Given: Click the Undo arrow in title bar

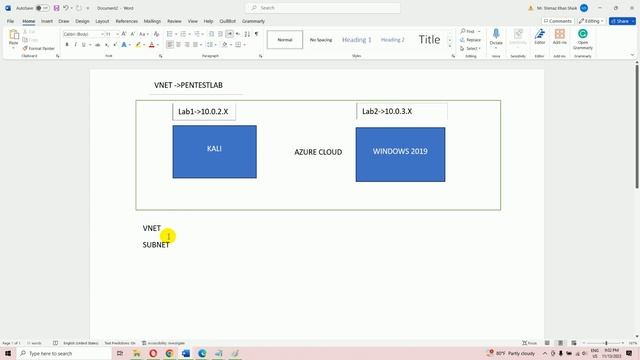Looking at the screenshot, I should coord(65,8).
